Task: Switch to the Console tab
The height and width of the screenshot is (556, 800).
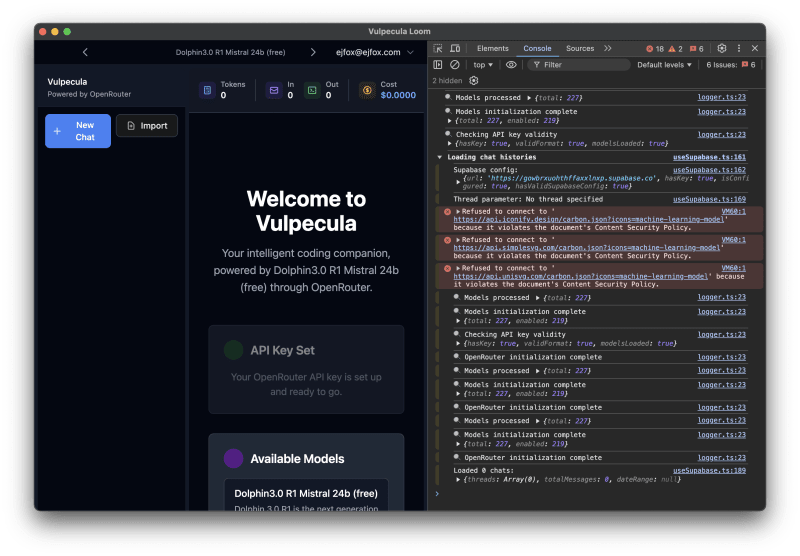Action: pyautogui.click(x=537, y=48)
